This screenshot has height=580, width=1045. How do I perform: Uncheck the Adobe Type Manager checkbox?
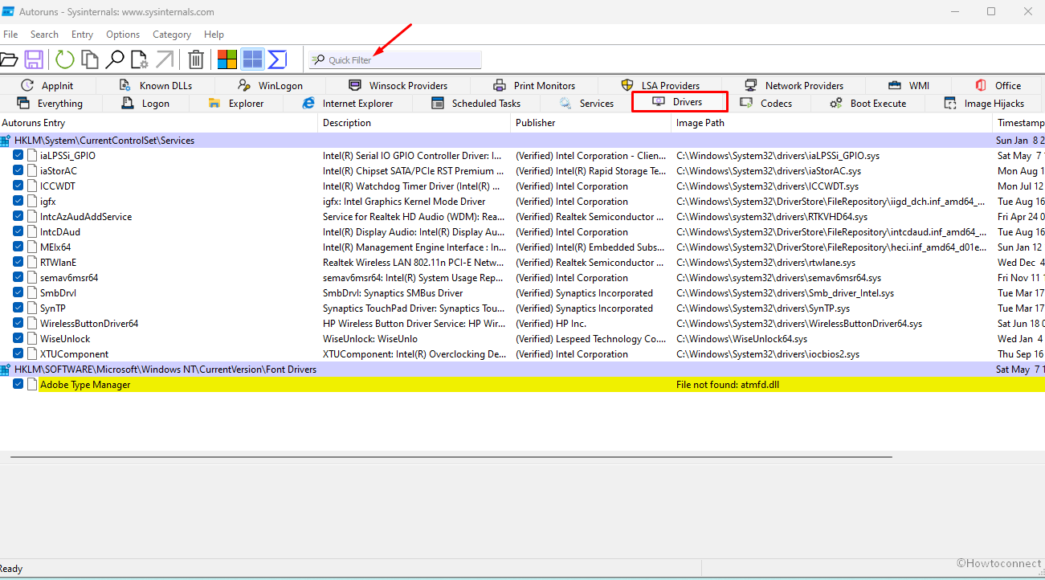pyautogui.click(x=18, y=384)
